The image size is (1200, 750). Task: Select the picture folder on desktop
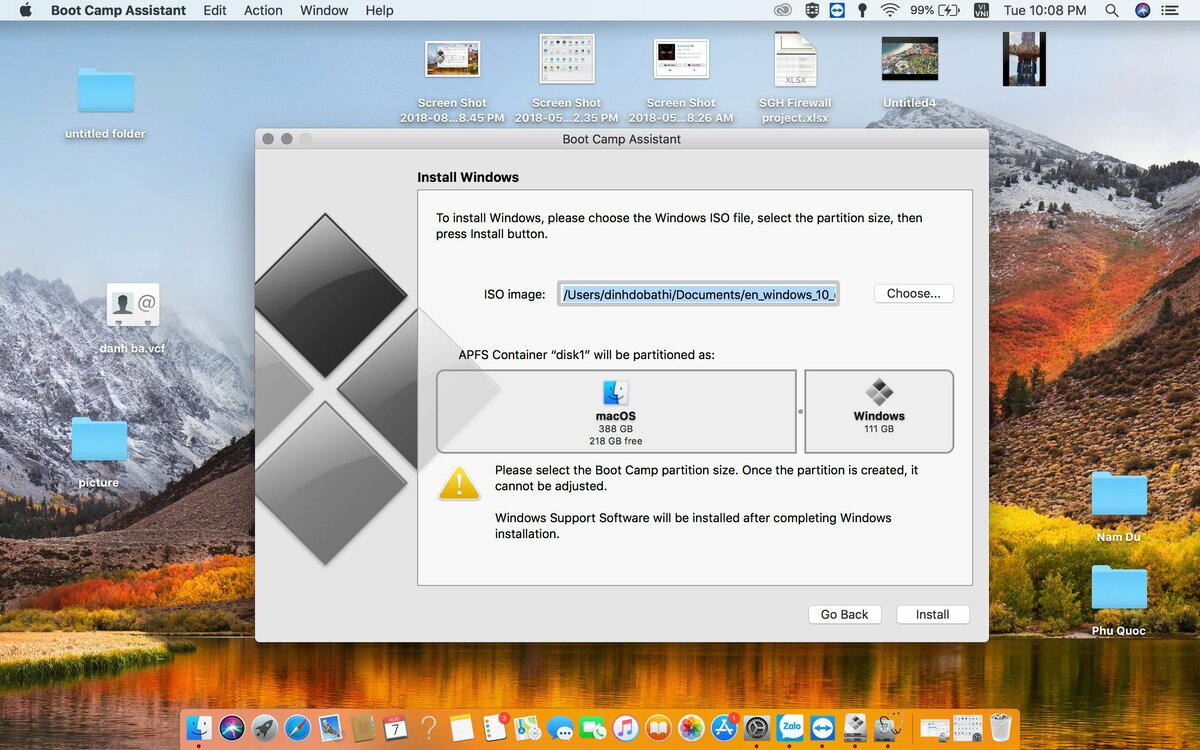point(99,452)
